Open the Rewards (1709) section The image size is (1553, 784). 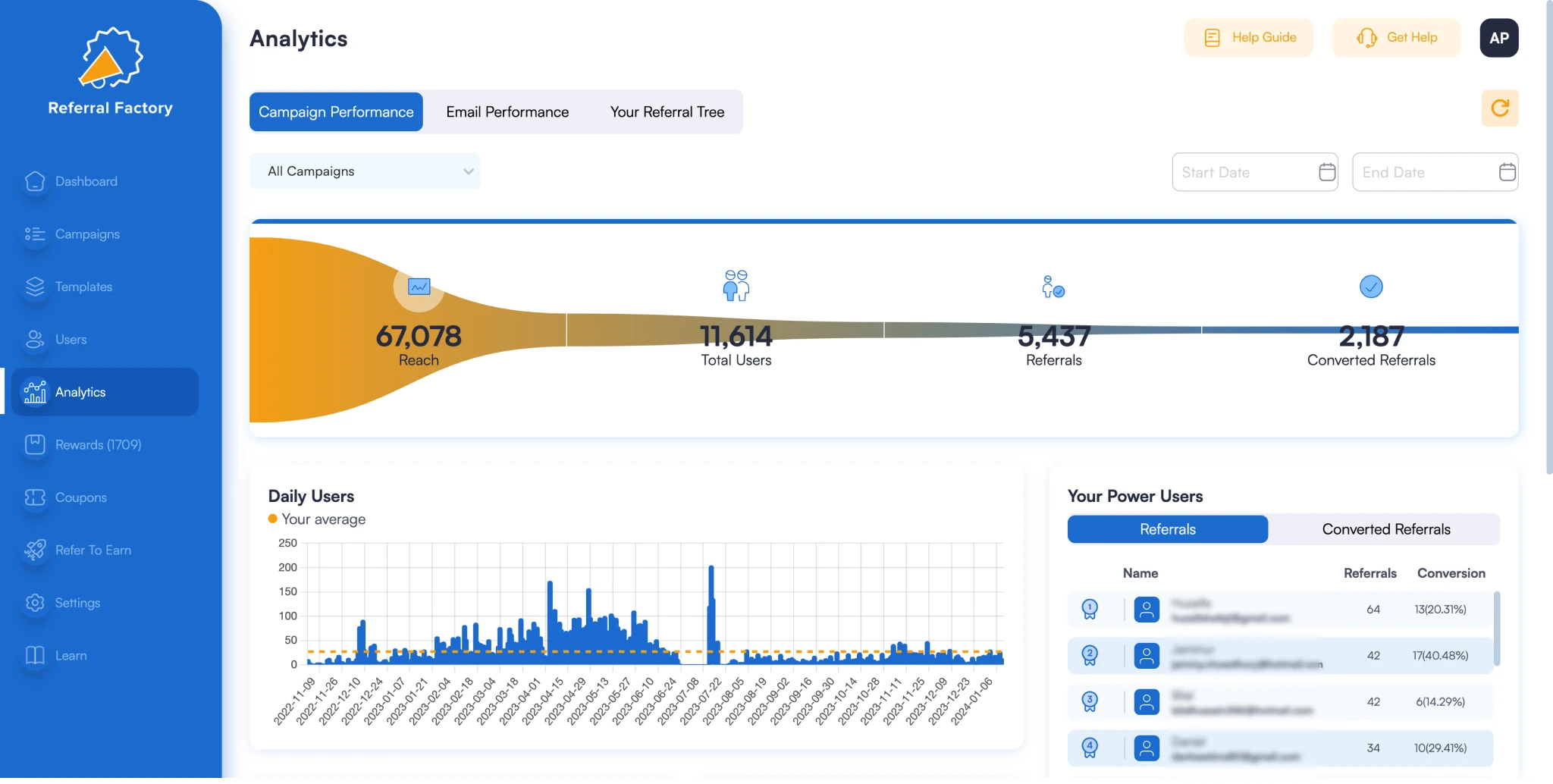point(98,444)
